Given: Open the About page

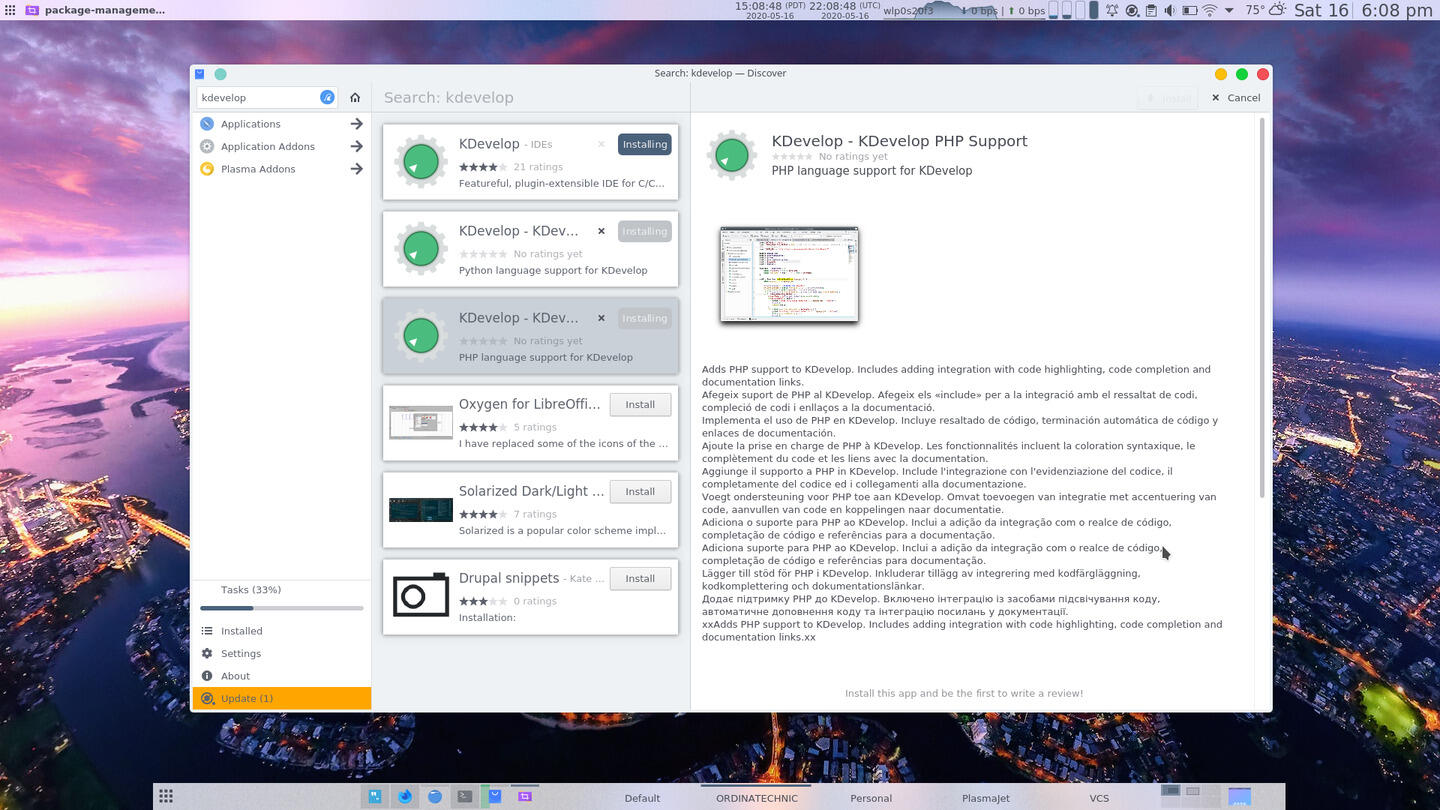Looking at the screenshot, I should (280, 676).
